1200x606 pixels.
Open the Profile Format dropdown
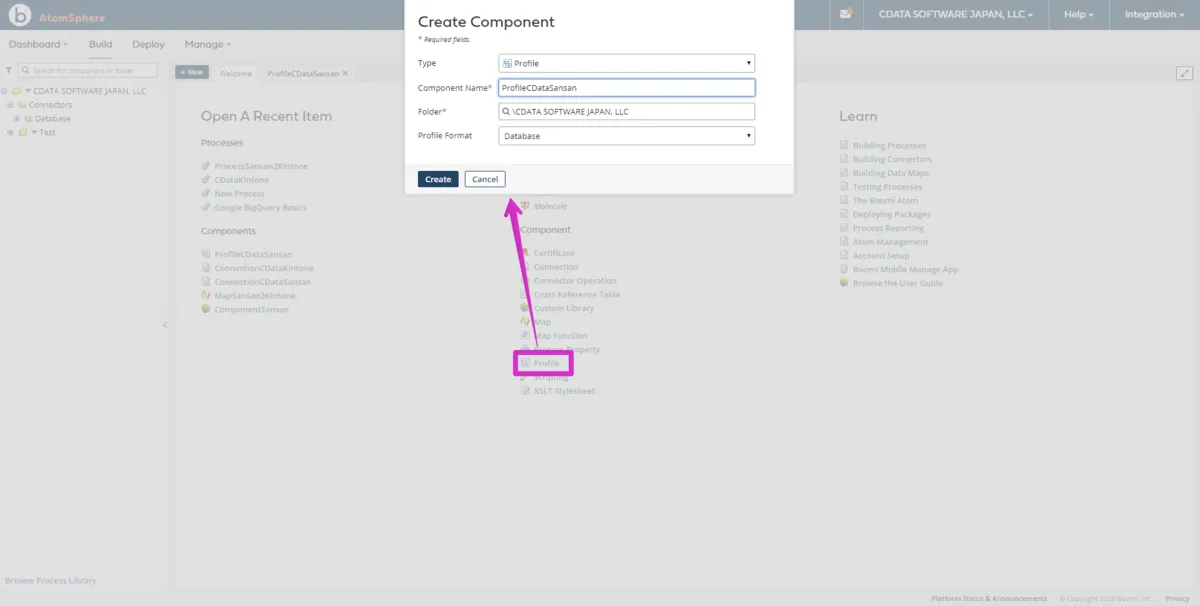[626, 136]
